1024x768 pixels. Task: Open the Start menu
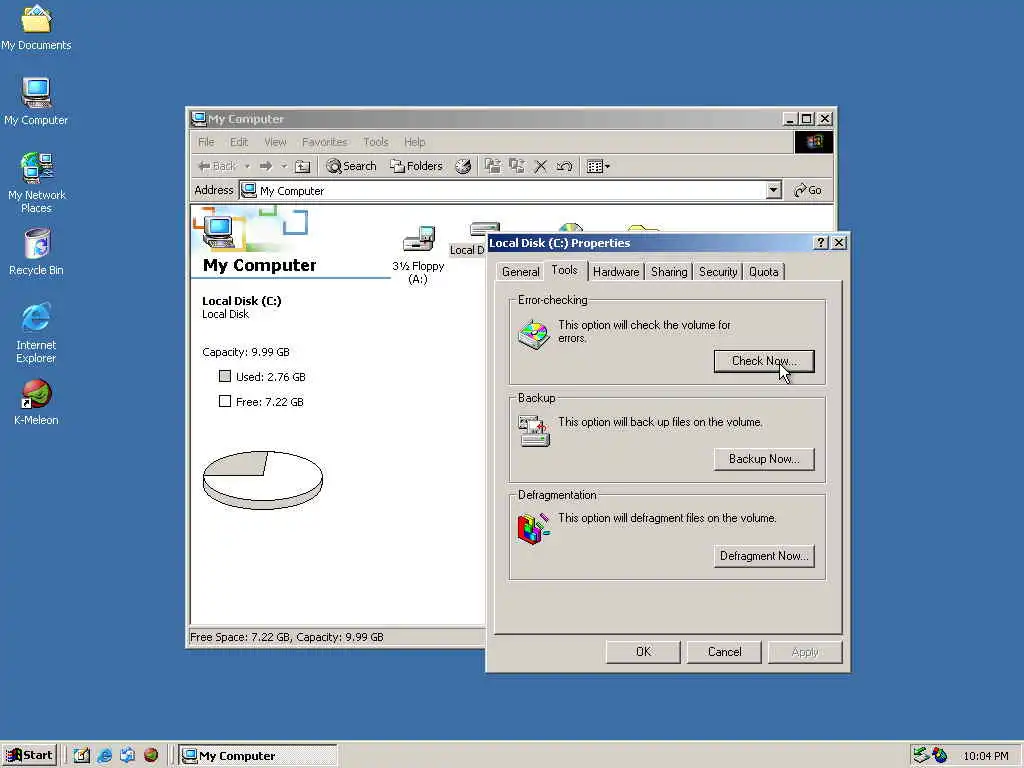click(29, 756)
